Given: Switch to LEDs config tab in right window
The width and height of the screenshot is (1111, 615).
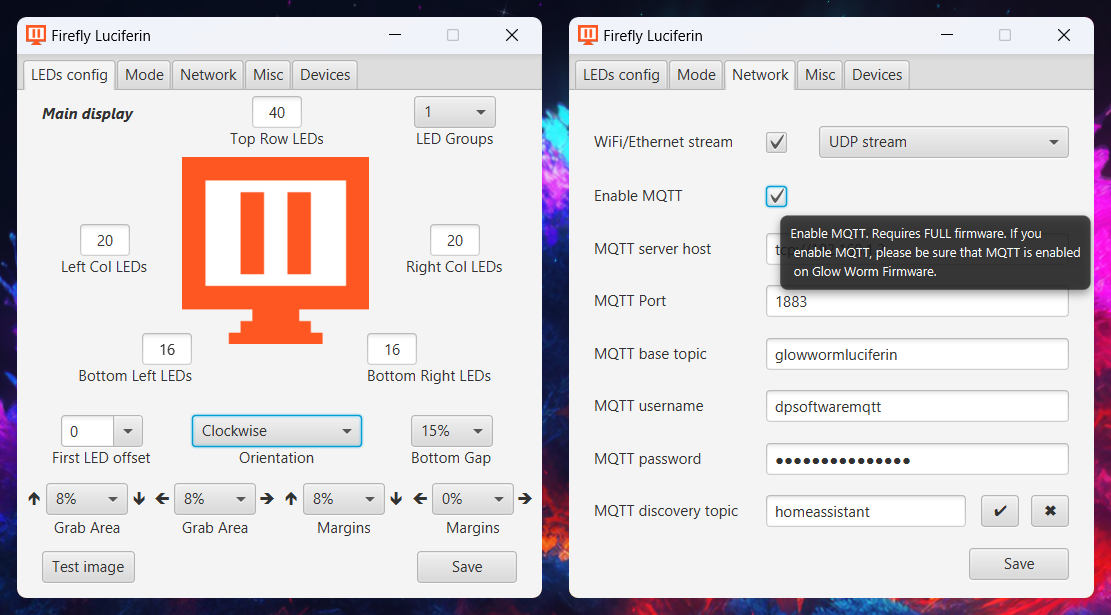Looking at the screenshot, I should pos(621,75).
